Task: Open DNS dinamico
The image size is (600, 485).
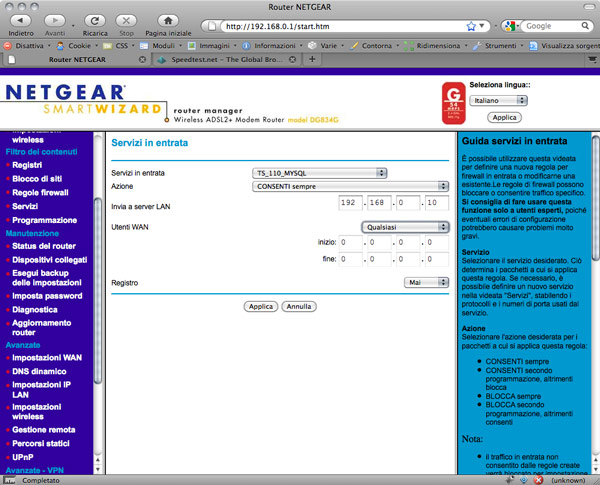Action: click(x=39, y=371)
